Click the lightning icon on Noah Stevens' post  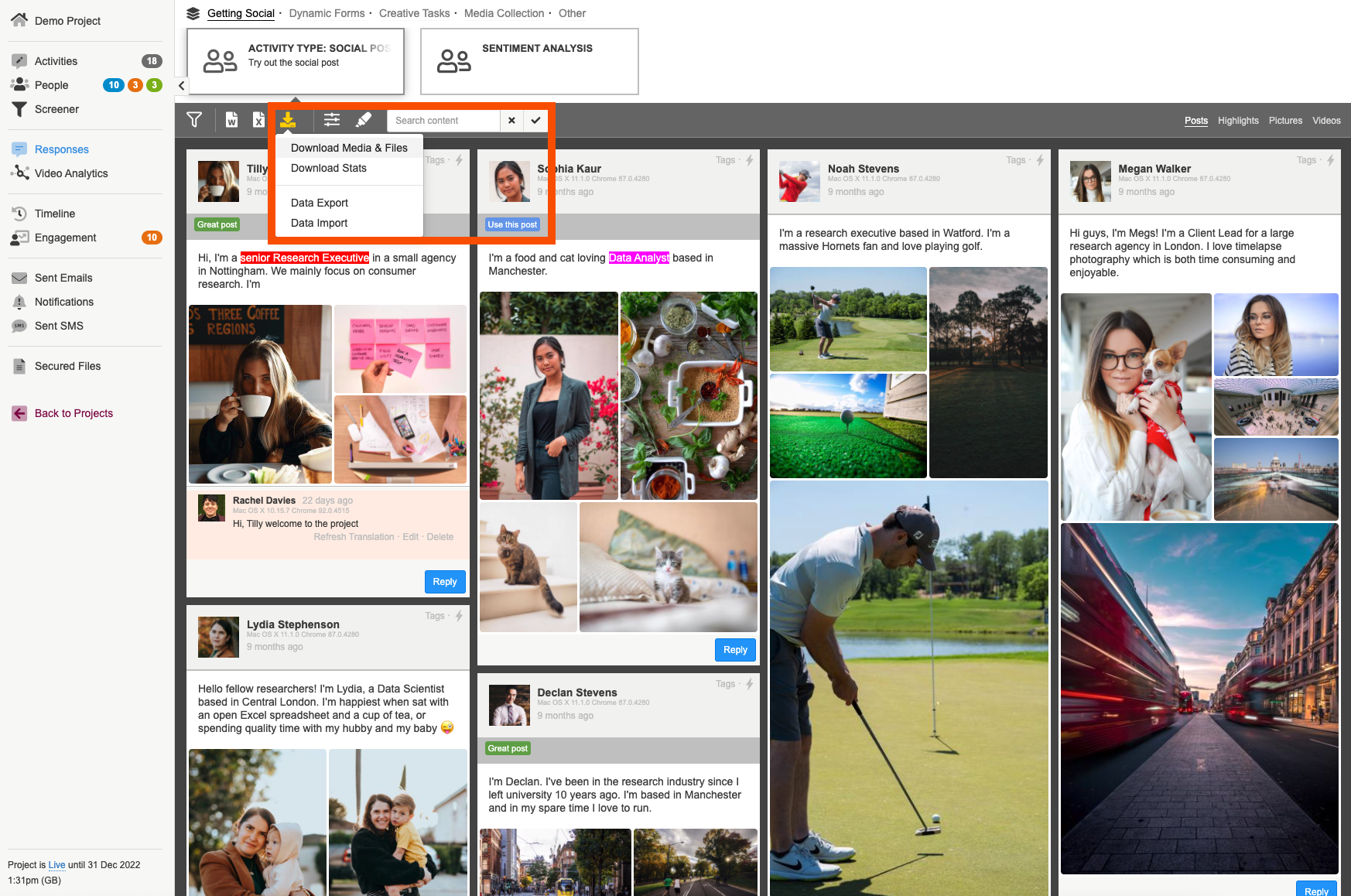point(1040,160)
